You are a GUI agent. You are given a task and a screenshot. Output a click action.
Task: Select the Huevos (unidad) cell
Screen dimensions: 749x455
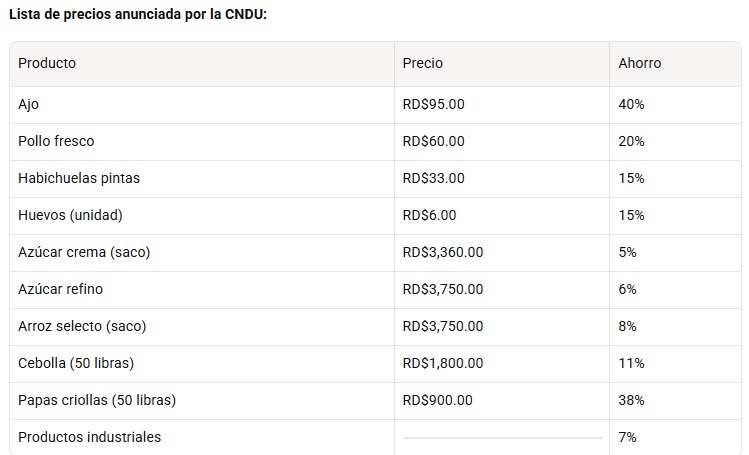(x=70, y=215)
